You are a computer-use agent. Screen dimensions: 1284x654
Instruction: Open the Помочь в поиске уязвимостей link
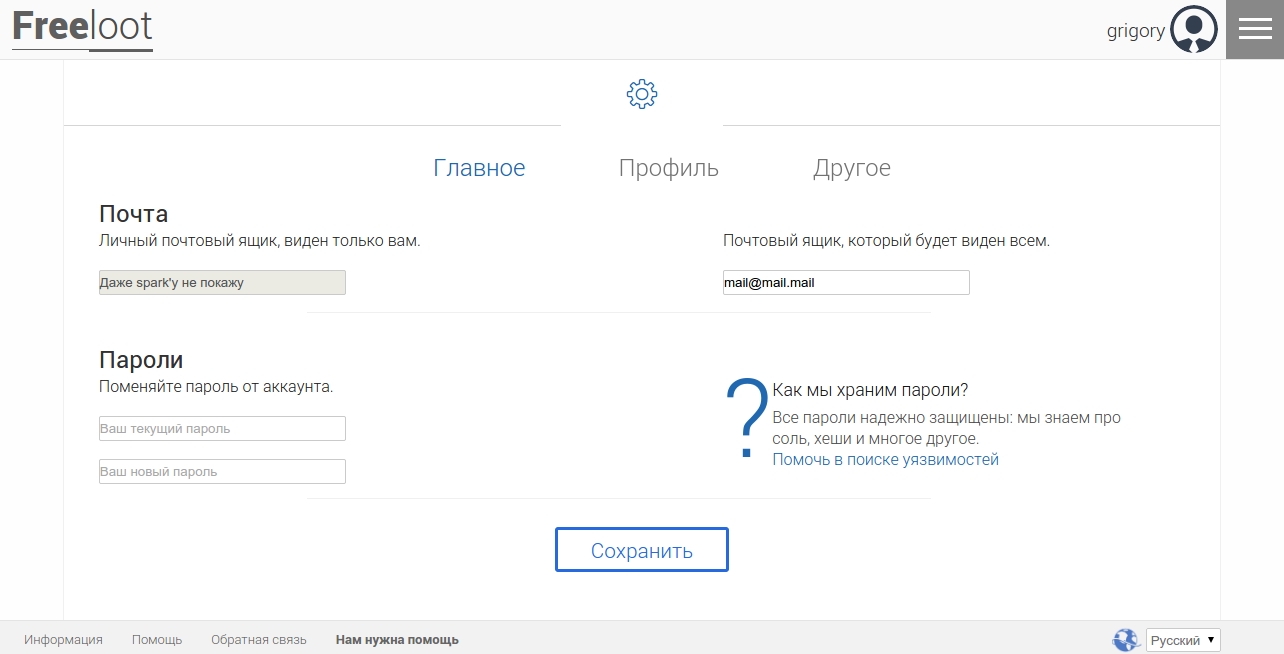(x=885, y=460)
